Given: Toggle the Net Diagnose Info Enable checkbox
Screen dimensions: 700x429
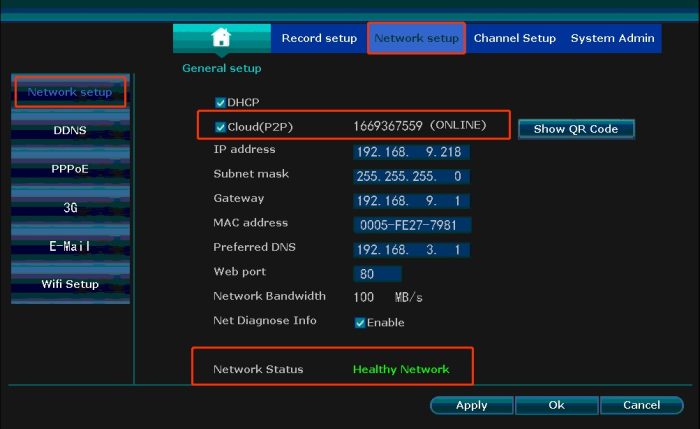Looking at the screenshot, I should click(x=360, y=323).
